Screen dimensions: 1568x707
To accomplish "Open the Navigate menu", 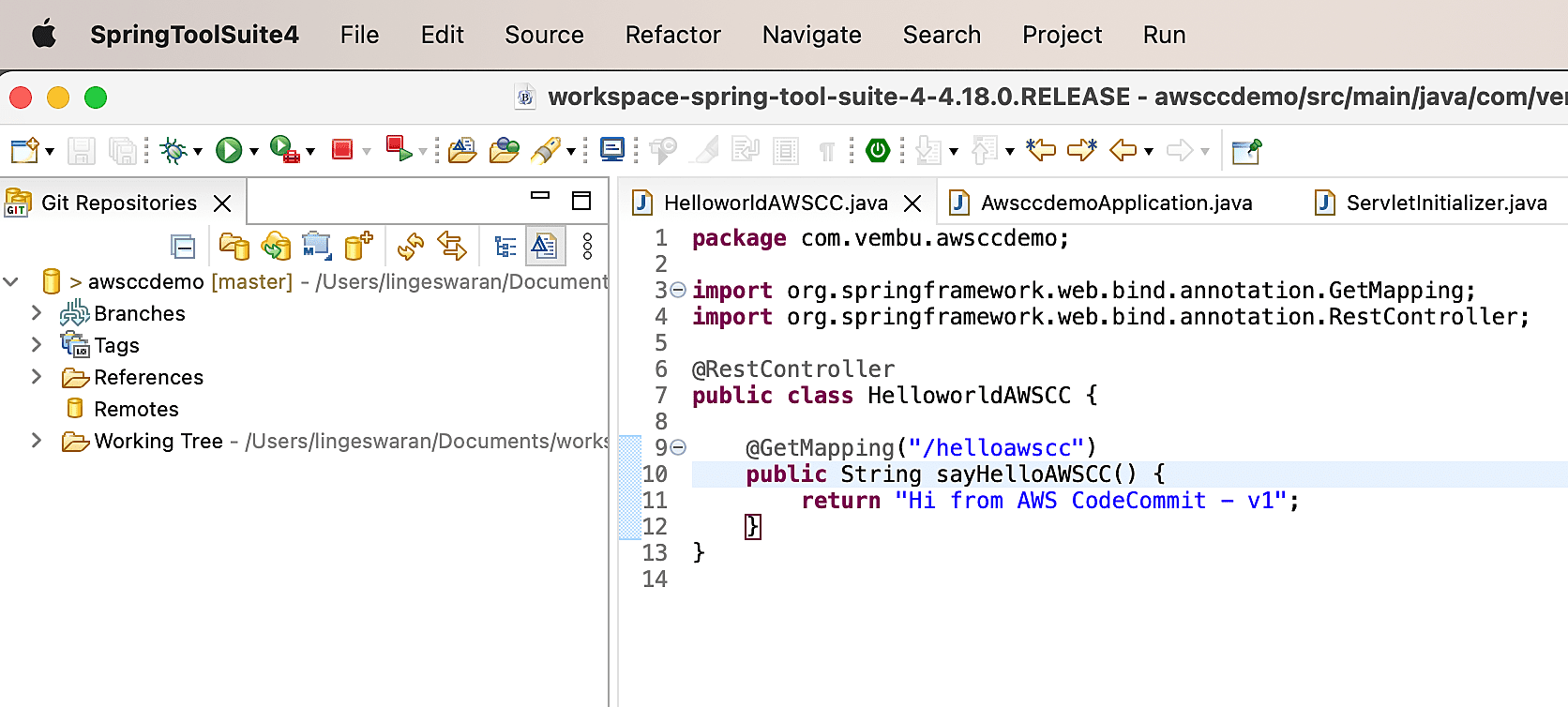I will tap(812, 35).
